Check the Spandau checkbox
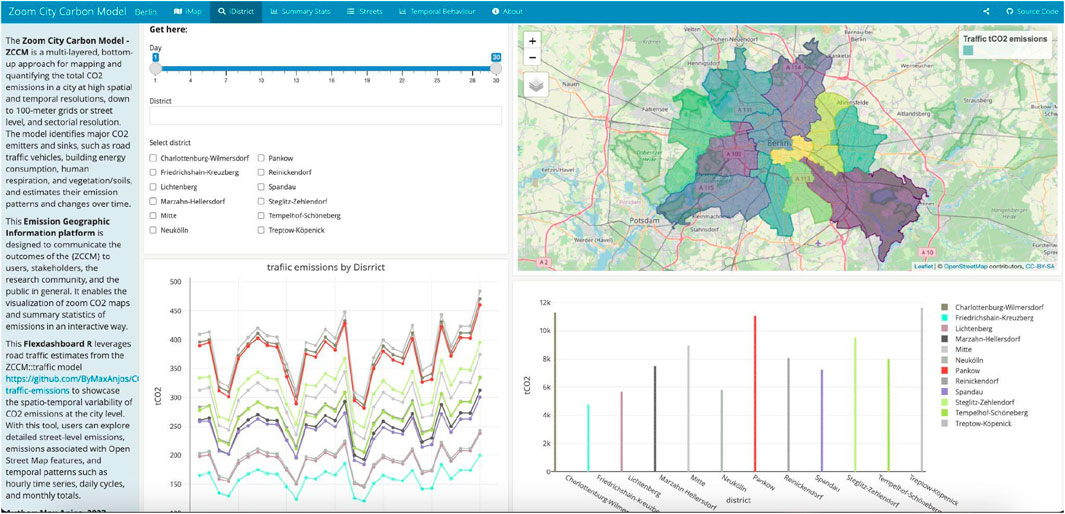 [261, 187]
